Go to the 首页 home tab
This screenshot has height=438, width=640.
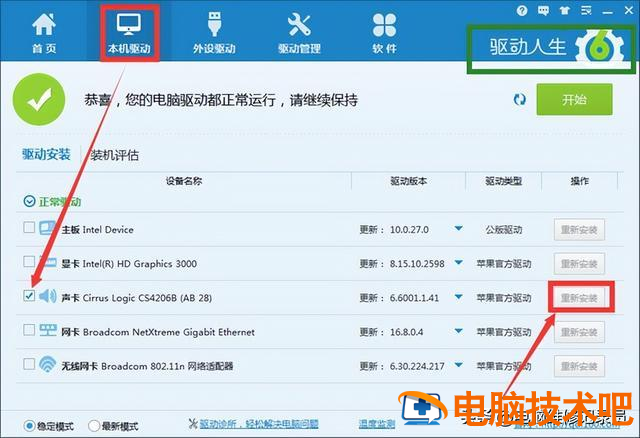44,34
